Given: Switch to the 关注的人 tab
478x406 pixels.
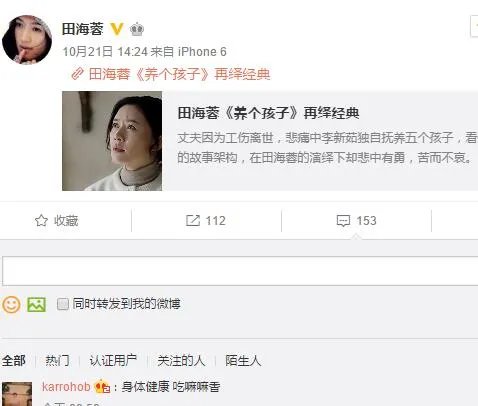Looking at the screenshot, I should 181,361.
